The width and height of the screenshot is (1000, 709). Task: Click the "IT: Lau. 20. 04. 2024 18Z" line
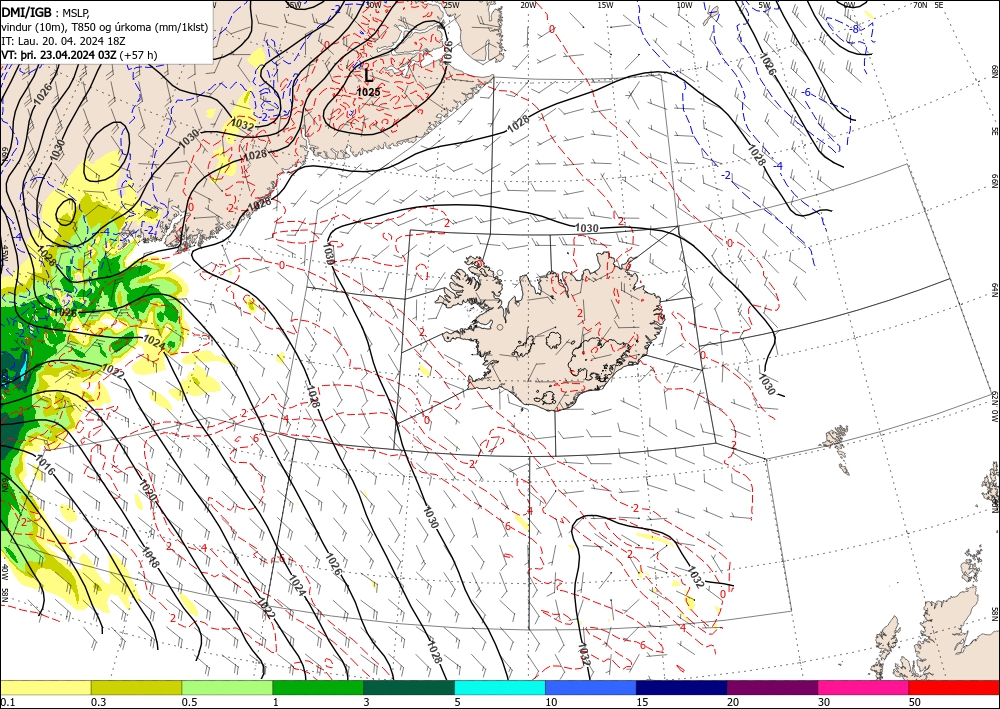click(x=63, y=41)
